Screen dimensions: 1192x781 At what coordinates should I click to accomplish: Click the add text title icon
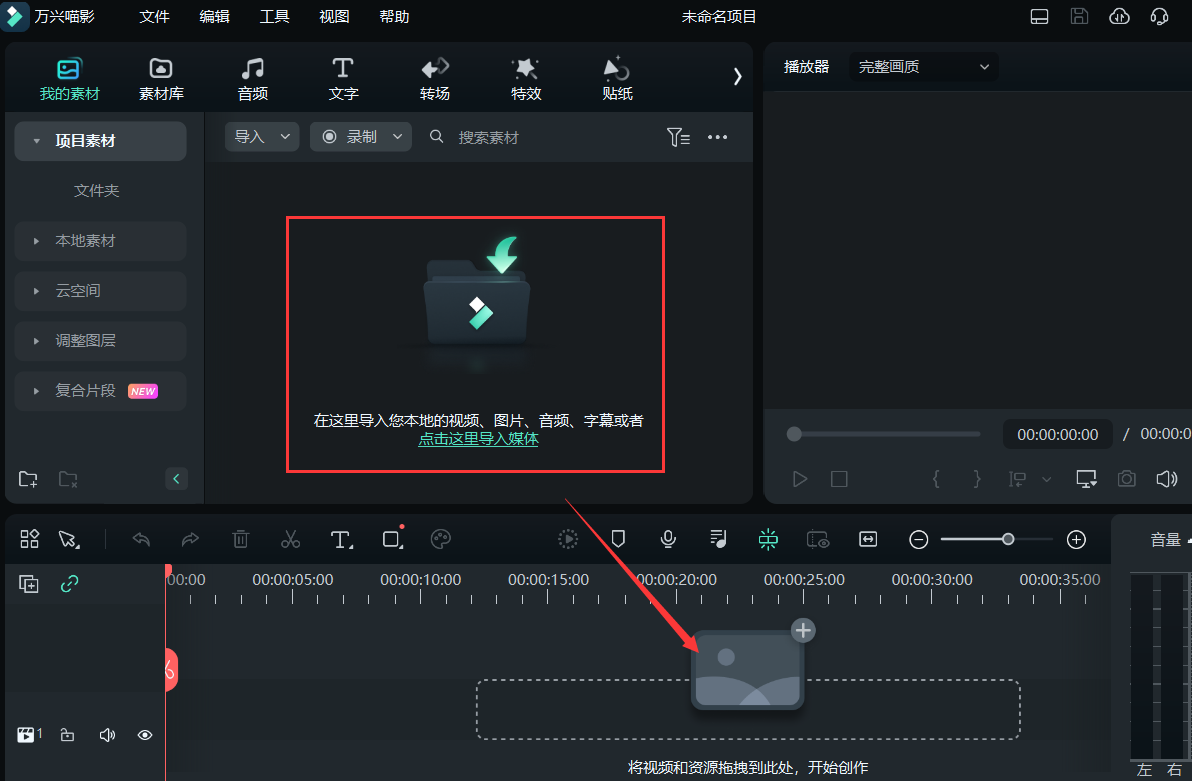point(340,539)
